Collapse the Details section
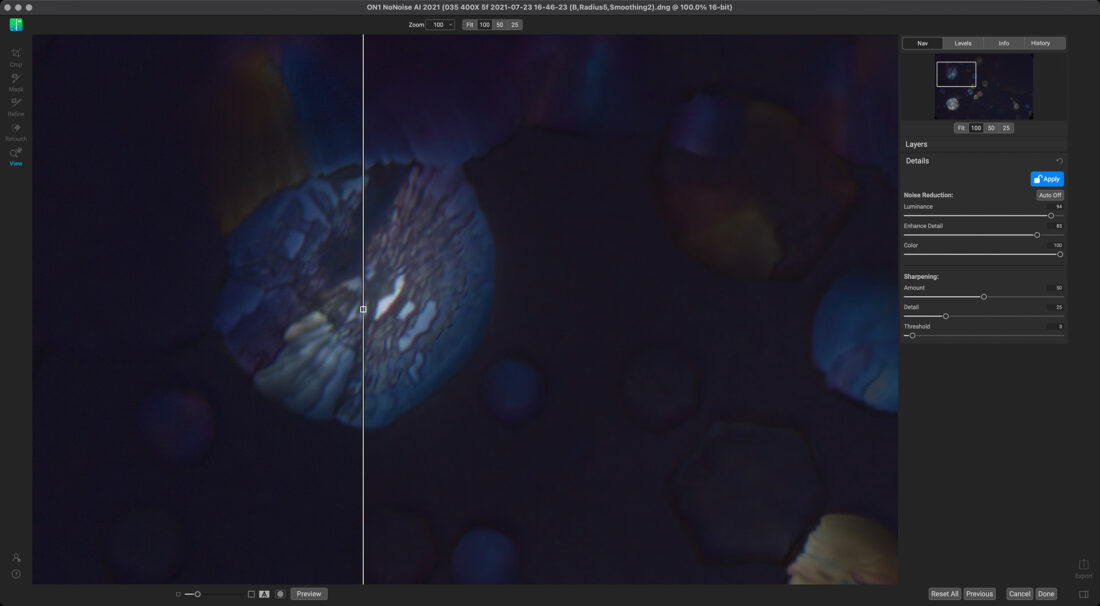 pos(917,161)
